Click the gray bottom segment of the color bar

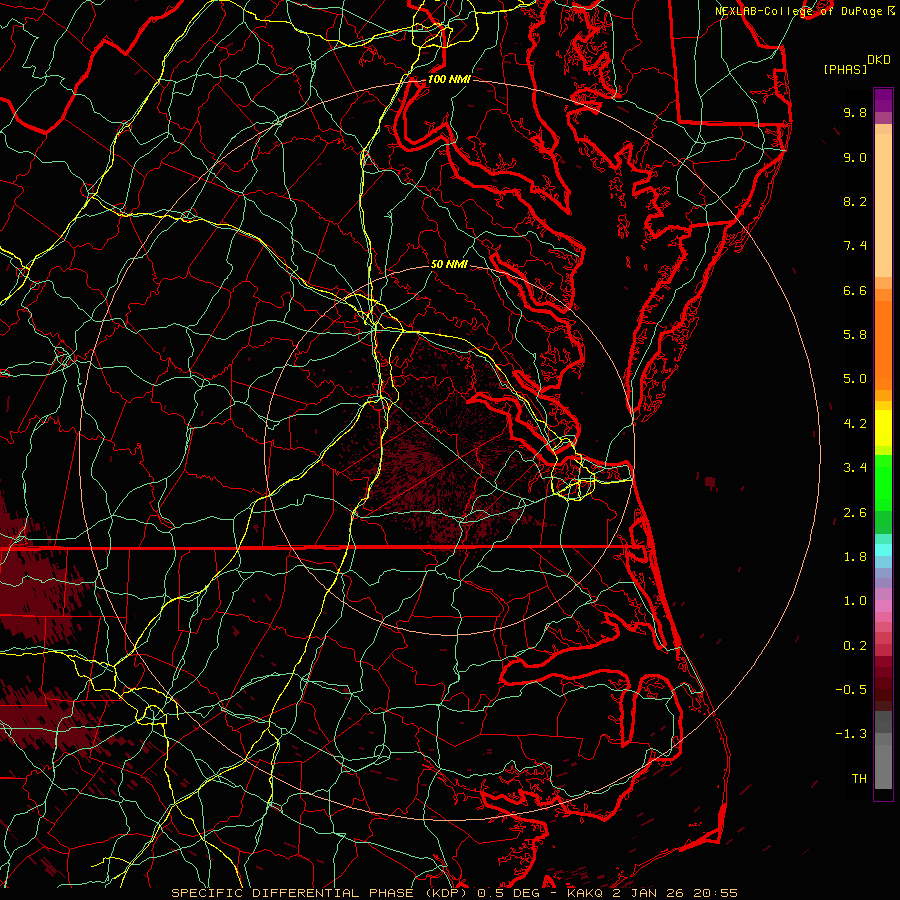tap(883, 761)
